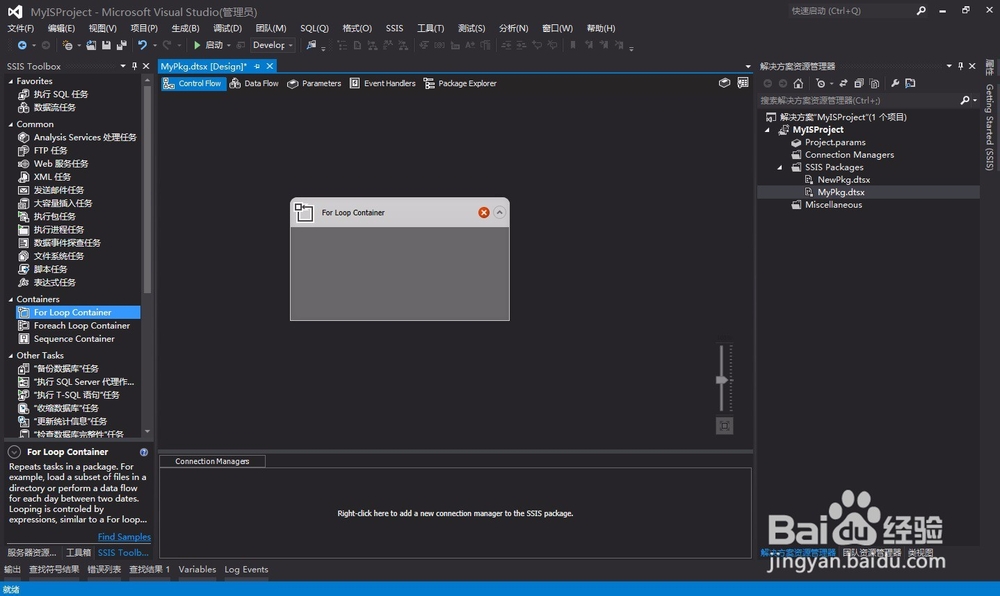
Task: Click the Navigate Backward toolbar icon
Action: tap(22, 45)
